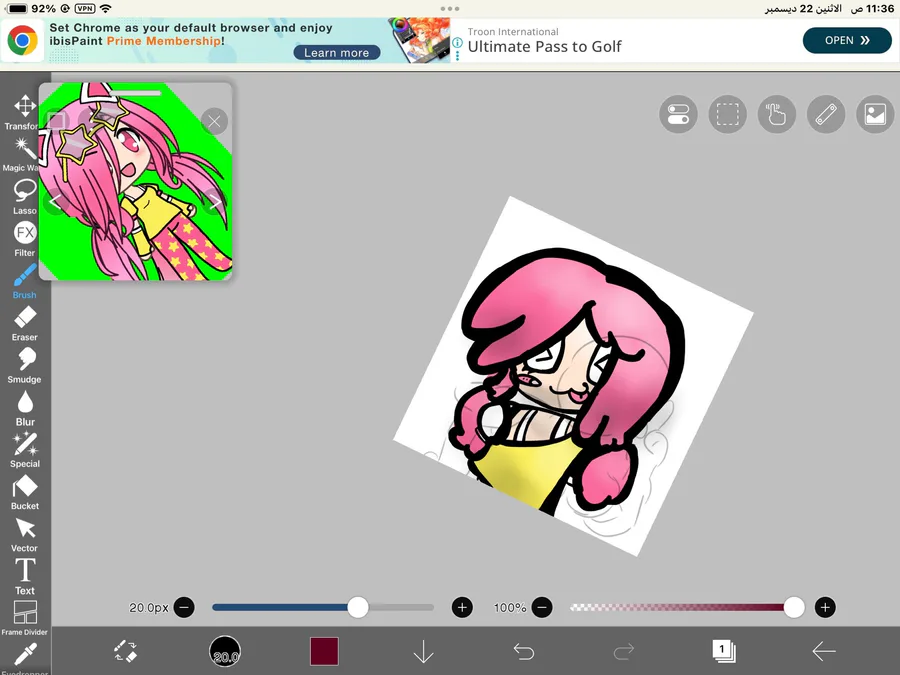This screenshot has height=675, width=900.
Task: Select the Eraser tool
Action: (x=25, y=324)
